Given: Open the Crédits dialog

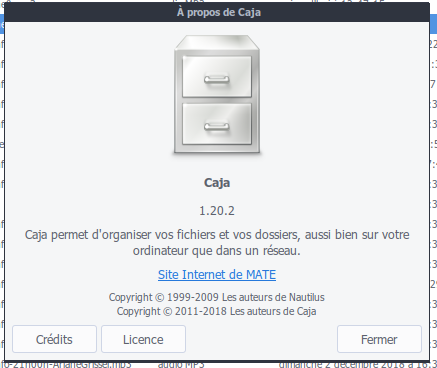Looking at the screenshot, I should pos(54,339).
